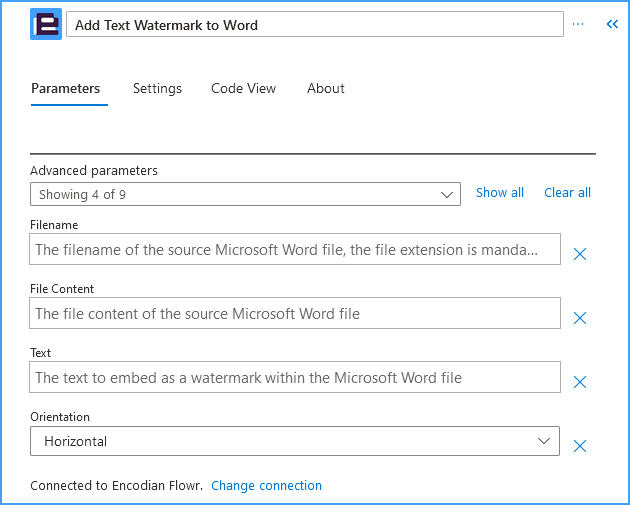Screen dimensions: 630x505
Task: Focus the Text watermark input field
Action: coord(295,377)
